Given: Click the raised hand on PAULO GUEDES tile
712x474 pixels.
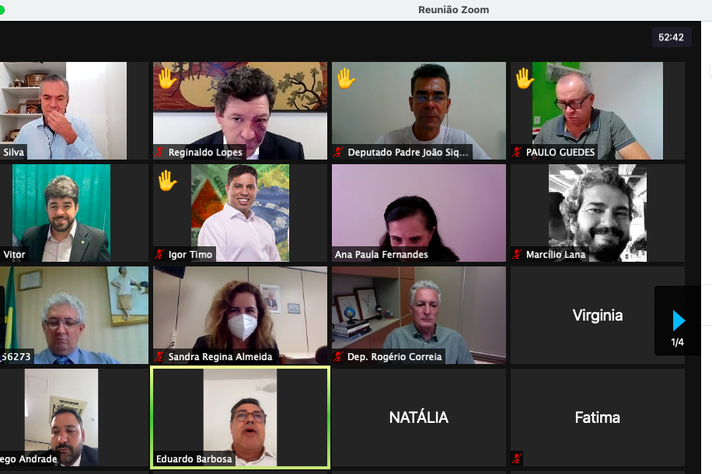Looking at the screenshot, I should (x=524, y=78).
